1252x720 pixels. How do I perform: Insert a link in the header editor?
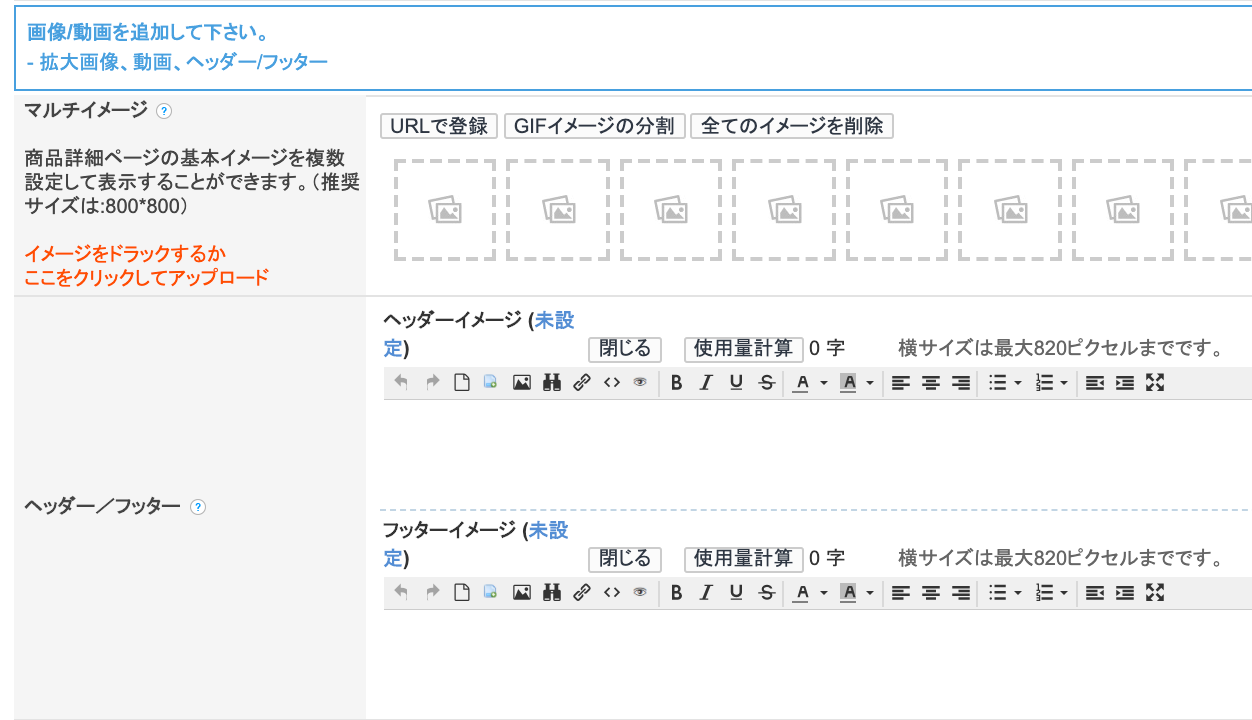tap(581, 383)
